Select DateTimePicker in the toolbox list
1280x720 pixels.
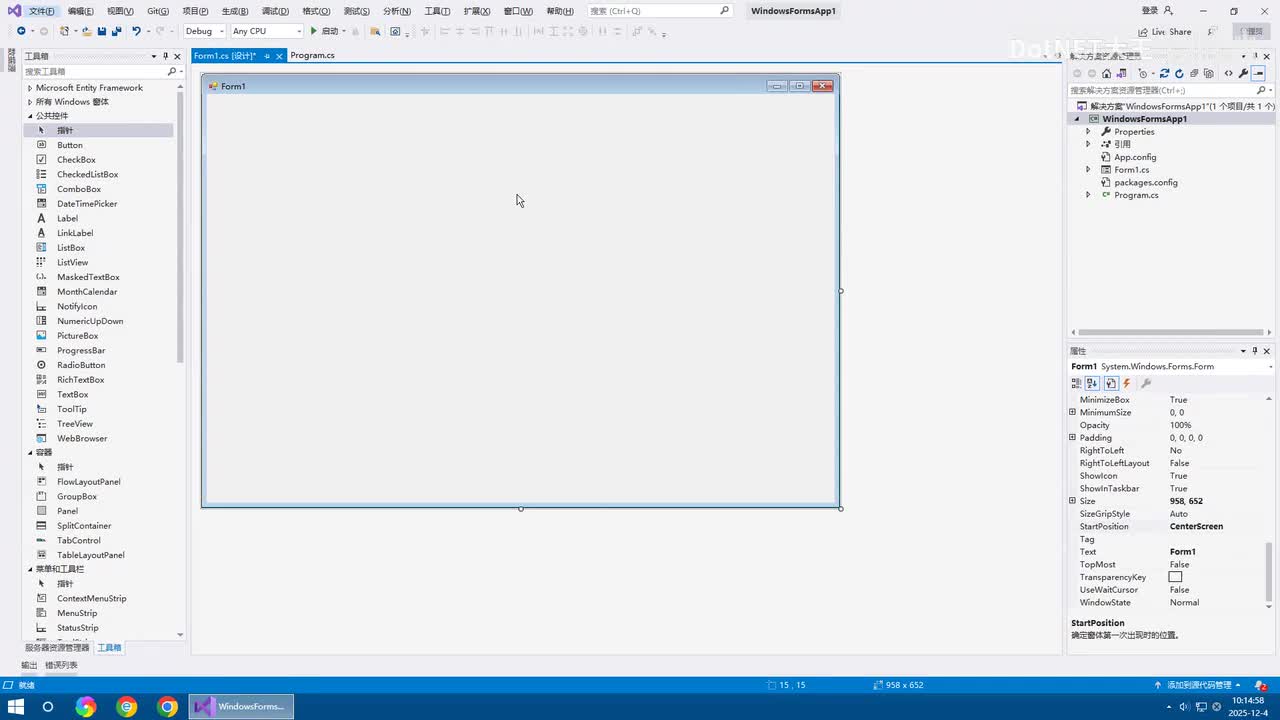point(87,204)
